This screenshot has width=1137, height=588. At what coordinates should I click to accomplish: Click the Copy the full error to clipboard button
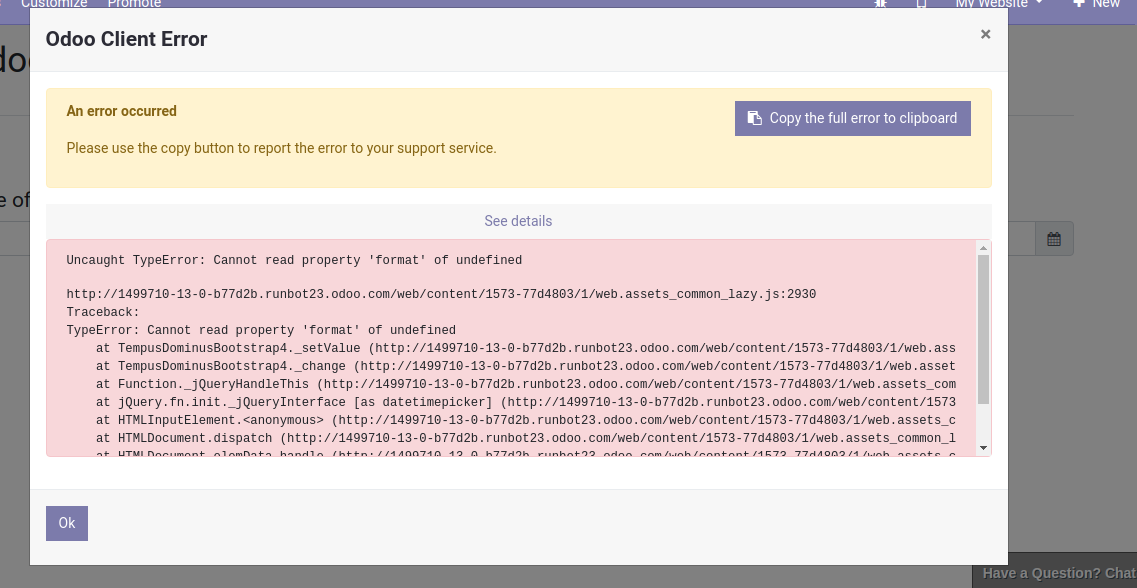(x=852, y=118)
